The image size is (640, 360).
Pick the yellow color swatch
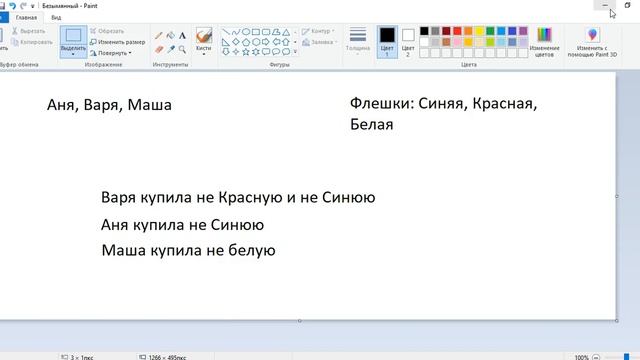click(x=479, y=31)
